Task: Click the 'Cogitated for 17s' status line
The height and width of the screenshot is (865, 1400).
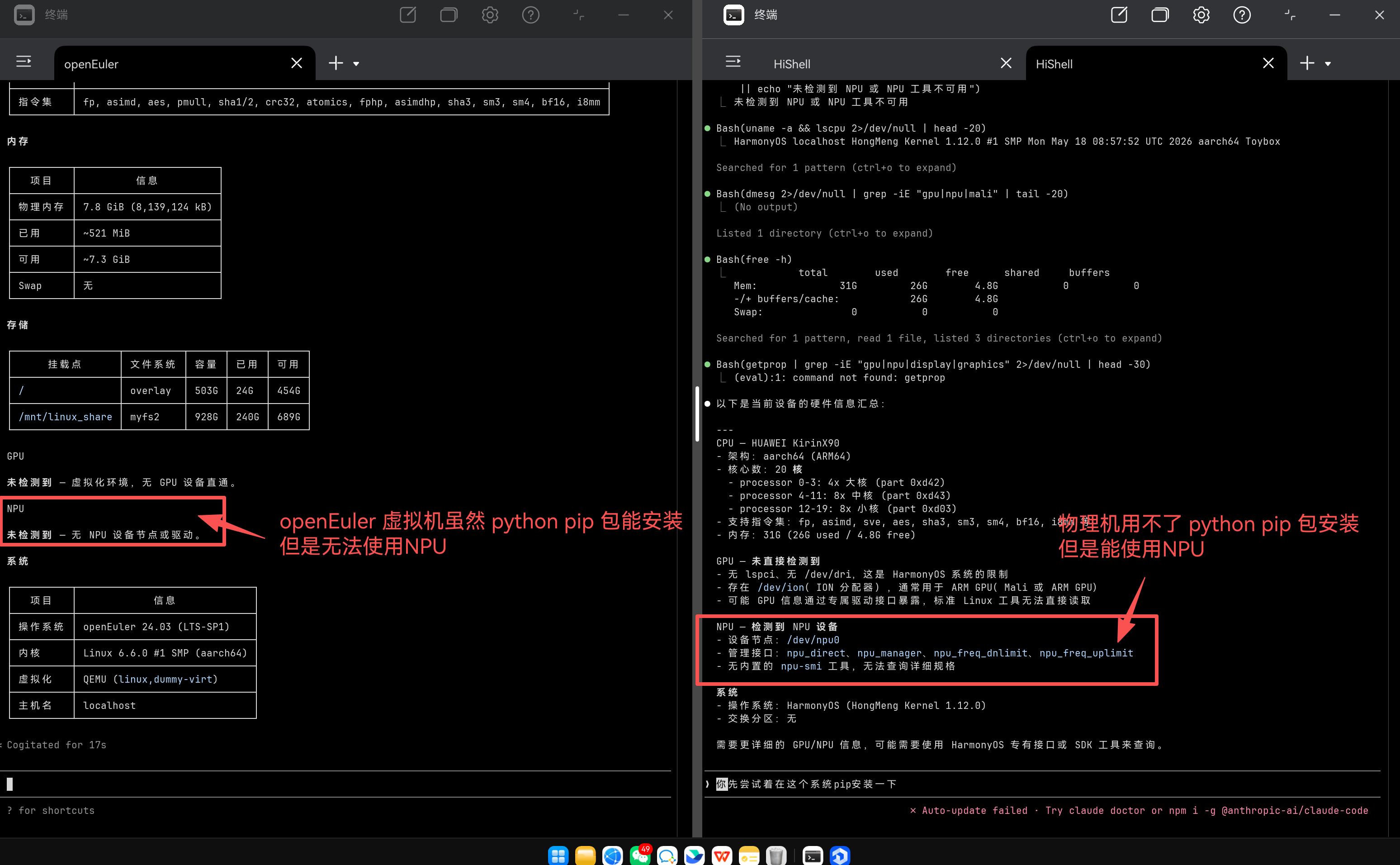Action: tap(57, 744)
